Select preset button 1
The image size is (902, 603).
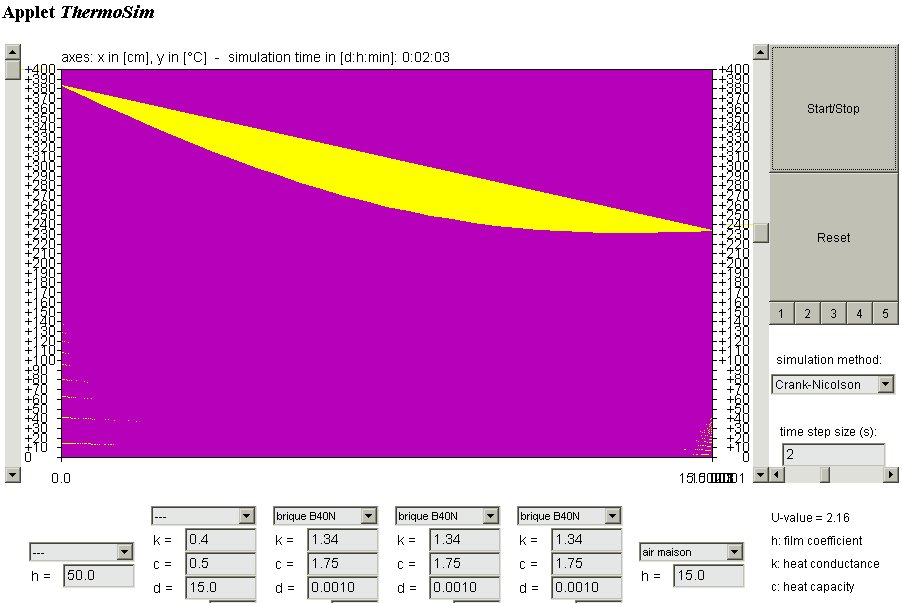click(781, 314)
